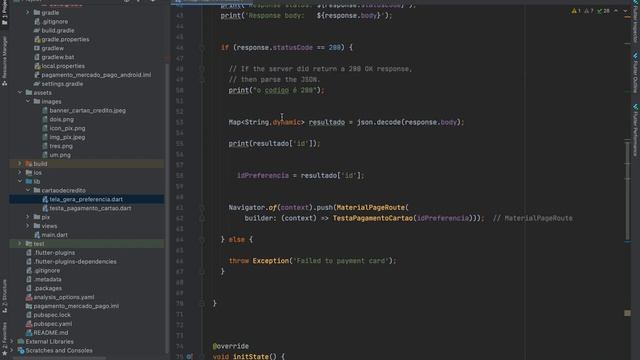Click the override gutter icon at initState

point(189,356)
